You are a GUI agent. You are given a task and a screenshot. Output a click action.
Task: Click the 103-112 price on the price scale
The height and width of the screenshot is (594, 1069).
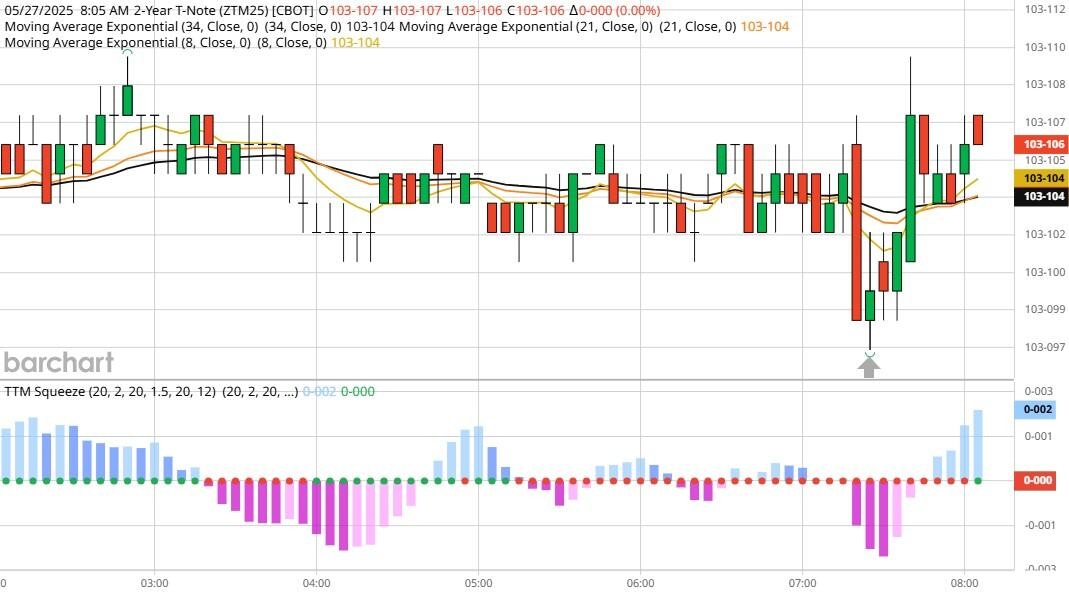click(x=1044, y=9)
